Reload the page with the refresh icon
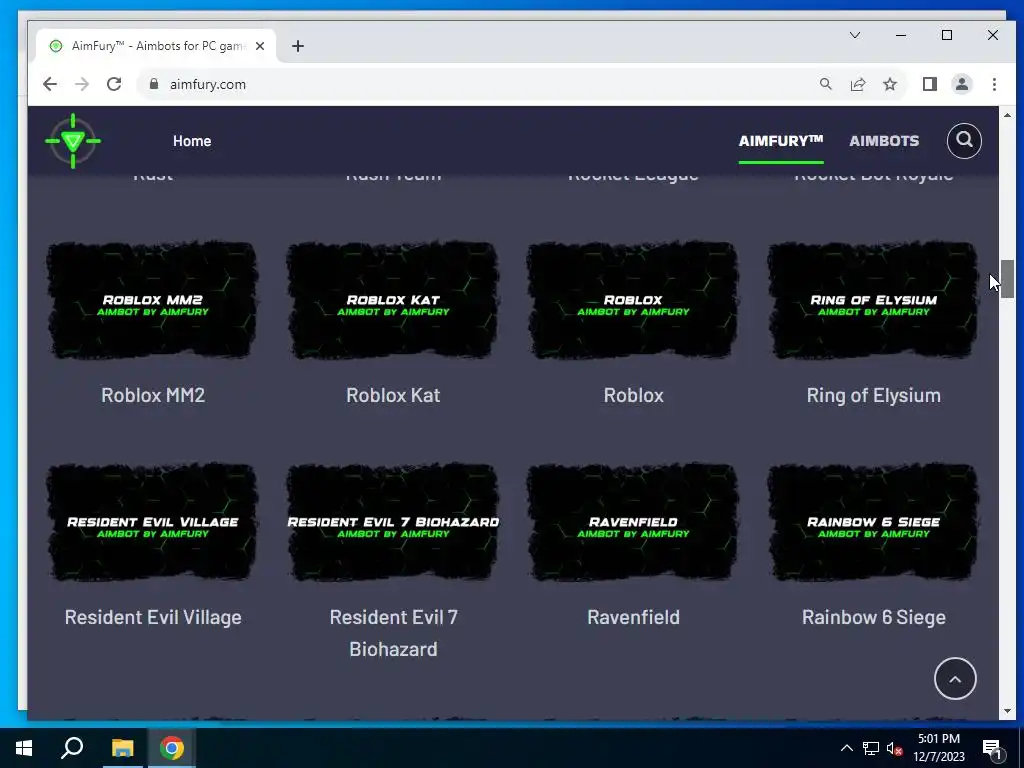 pos(114,84)
